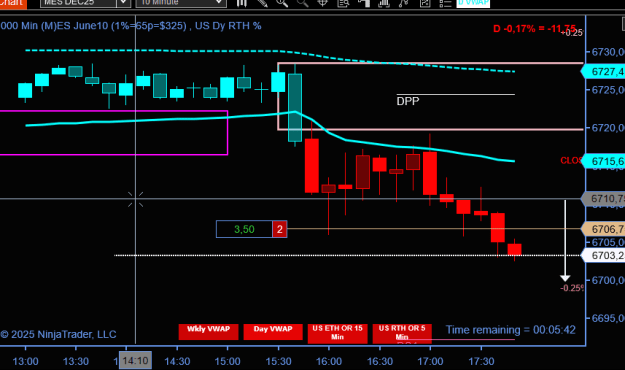Click the D -0,17% = -11,75 readout
The height and width of the screenshot is (370, 625).
[x=535, y=29]
